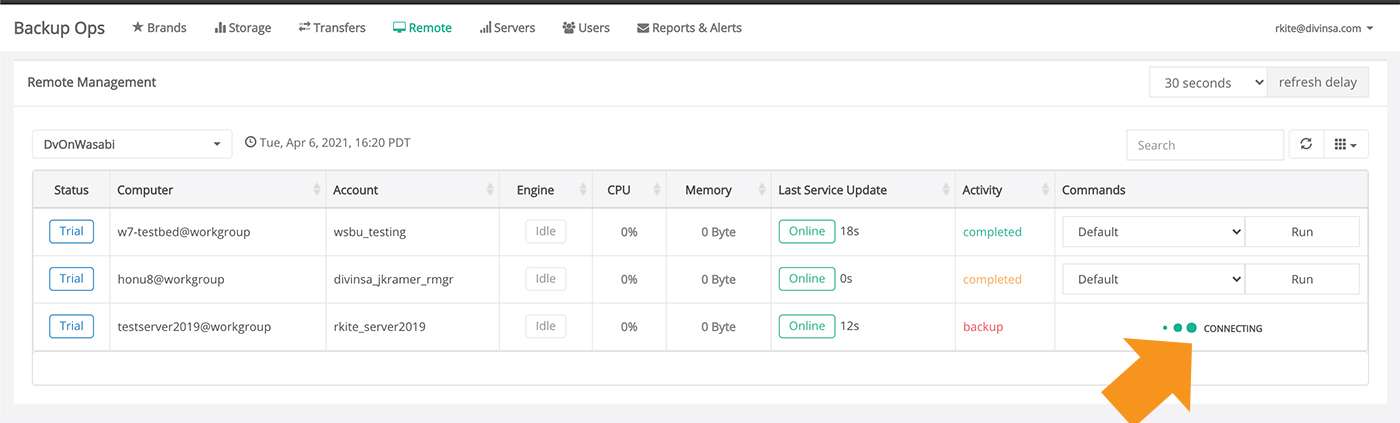Click the Status column header
The image size is (1400, 423).
pos(71,190)
